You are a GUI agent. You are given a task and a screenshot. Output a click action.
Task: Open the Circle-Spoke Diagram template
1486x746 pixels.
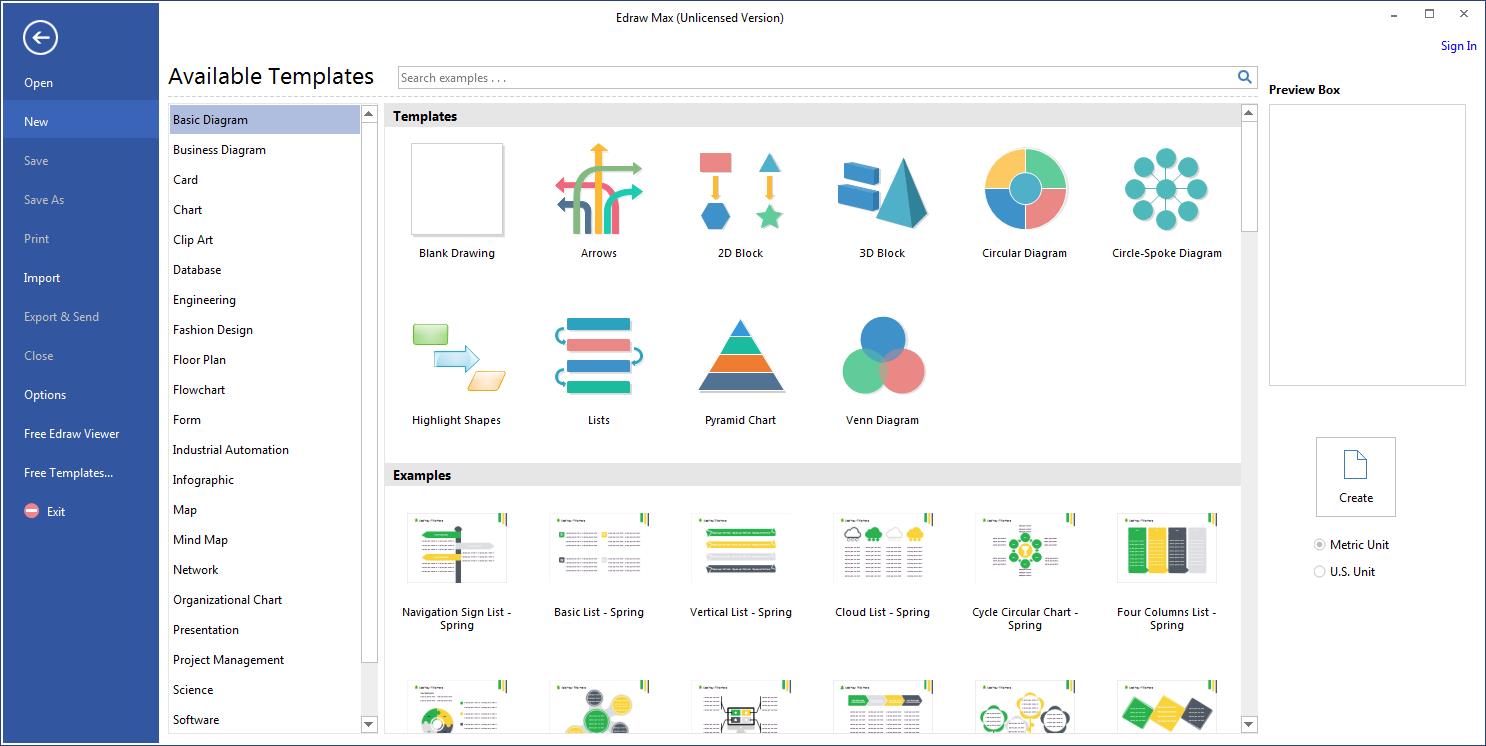pyautogui.click(x=1166, y=189)
